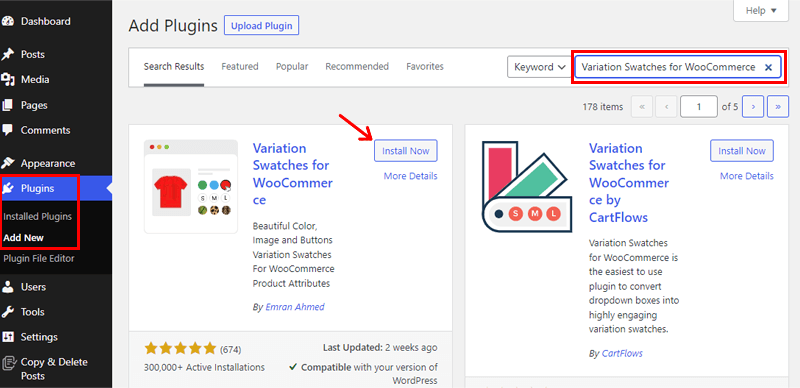Image resolution: width=800 pixels, height=388 pixels.
Task: Click the Tools wrench icon
Action: 8,312
